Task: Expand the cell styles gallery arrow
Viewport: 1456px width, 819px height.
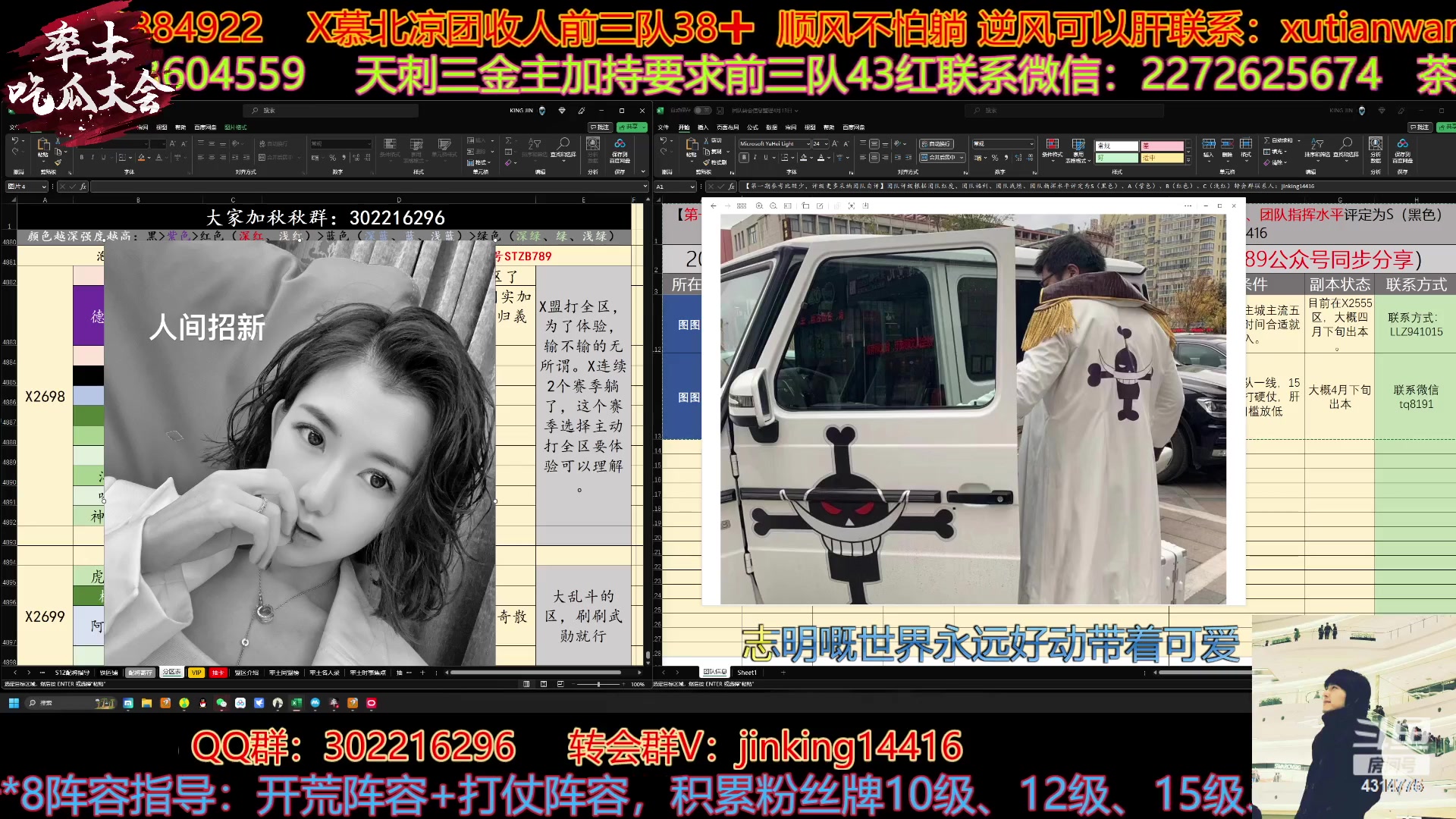Action: pos(1189,160)
